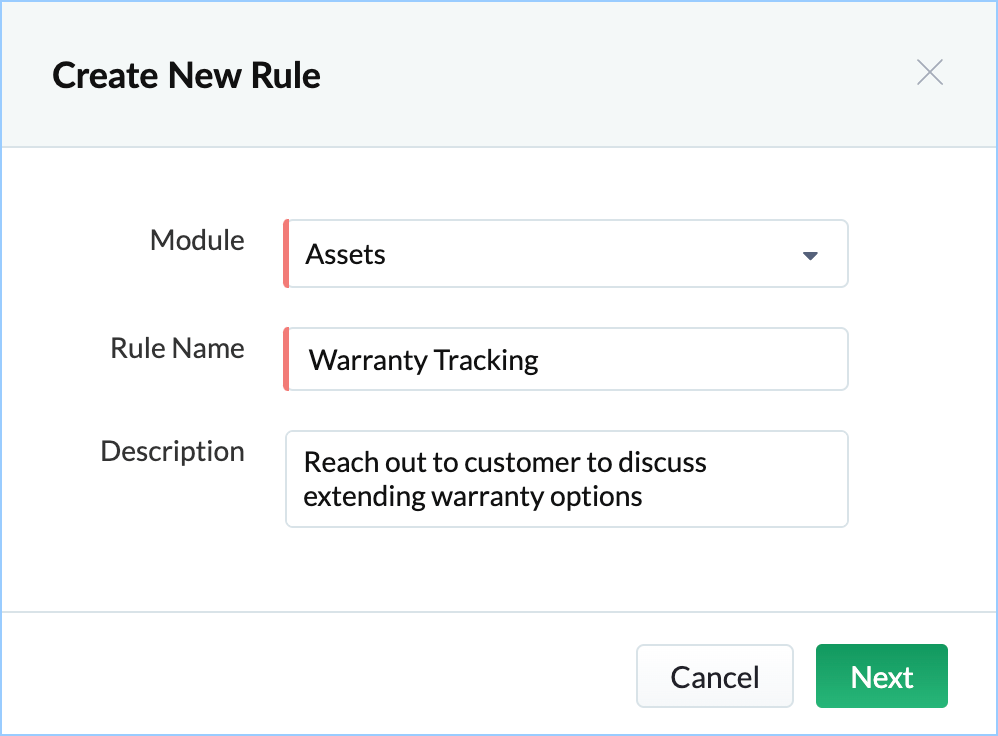
Task: Click red required marker on Rule Name field
Action: click(286, 359)
